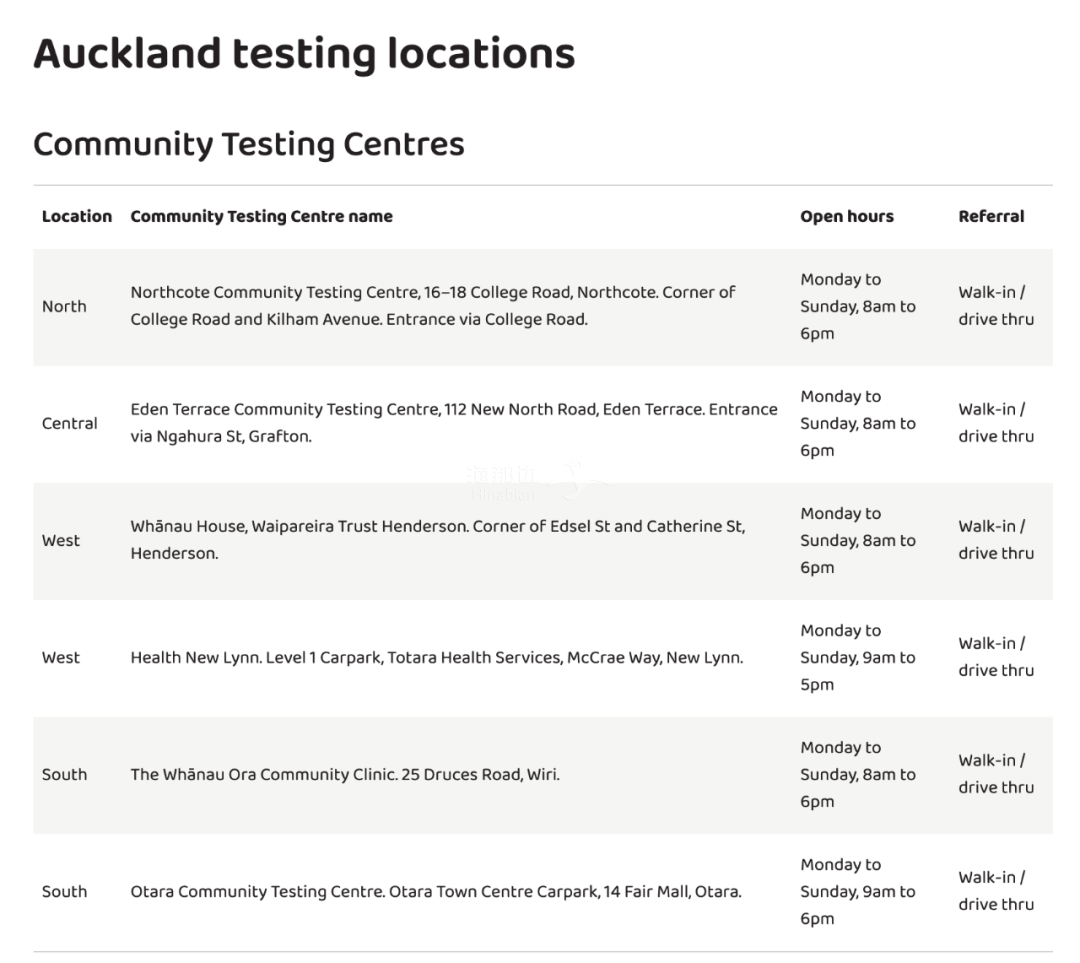Click the Whānau House Henderson entry
This screenshot has width=1080, height=963.
click(x=437, y=540)
